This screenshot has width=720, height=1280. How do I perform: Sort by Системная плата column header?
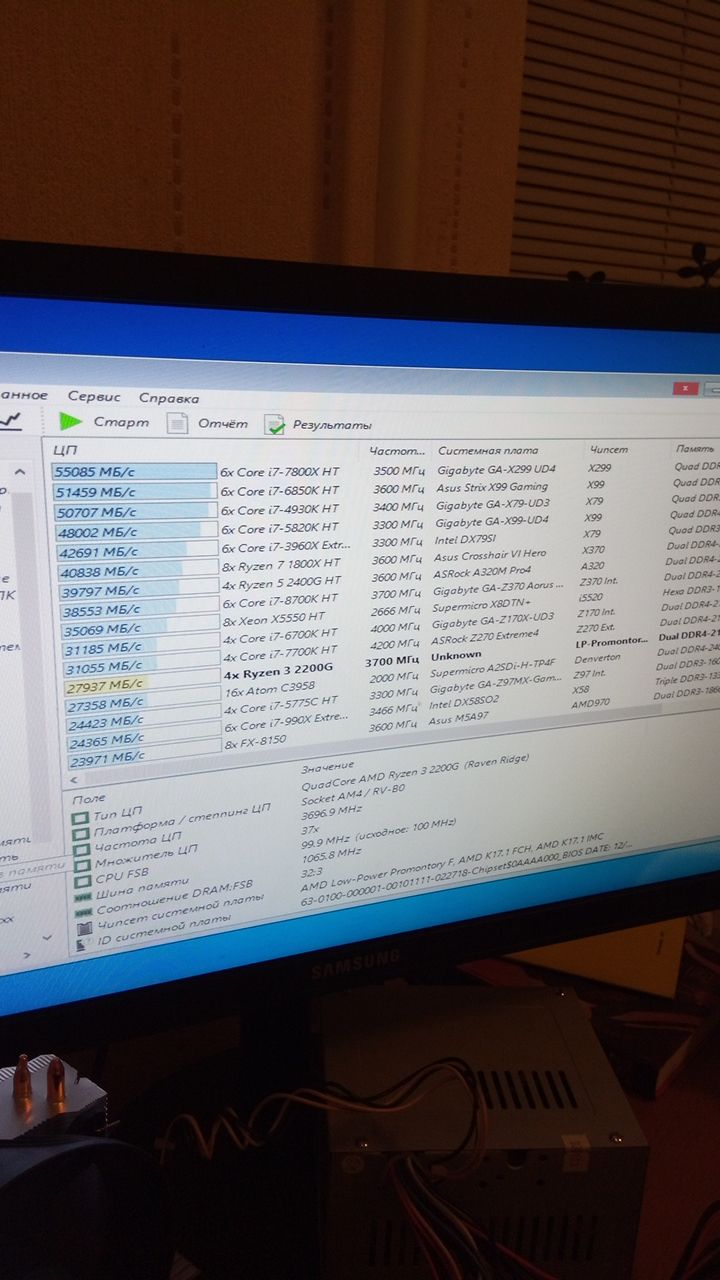click(x=488, y=450)
